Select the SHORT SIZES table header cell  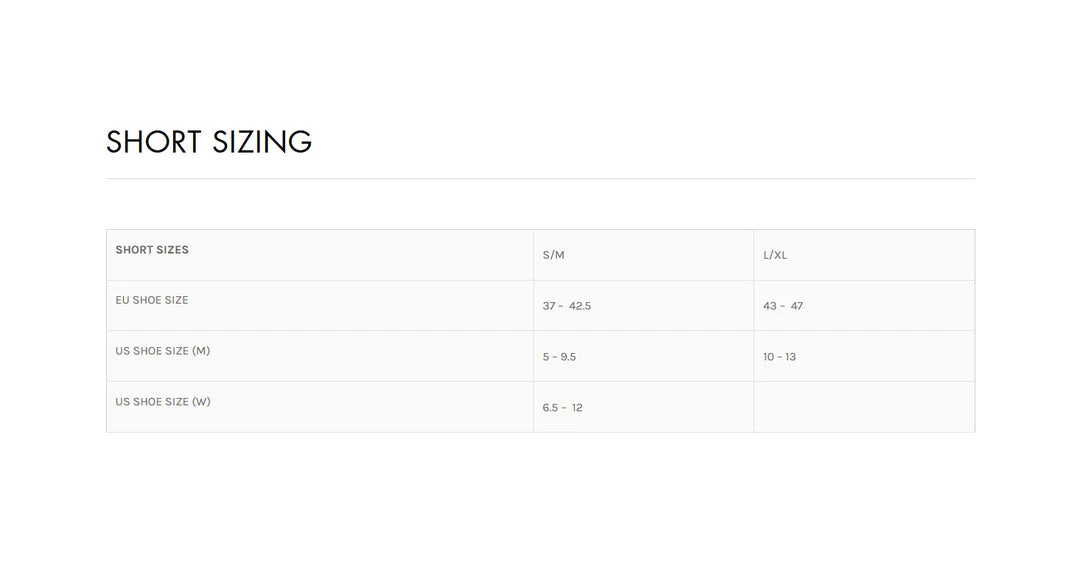pos(152,250)
